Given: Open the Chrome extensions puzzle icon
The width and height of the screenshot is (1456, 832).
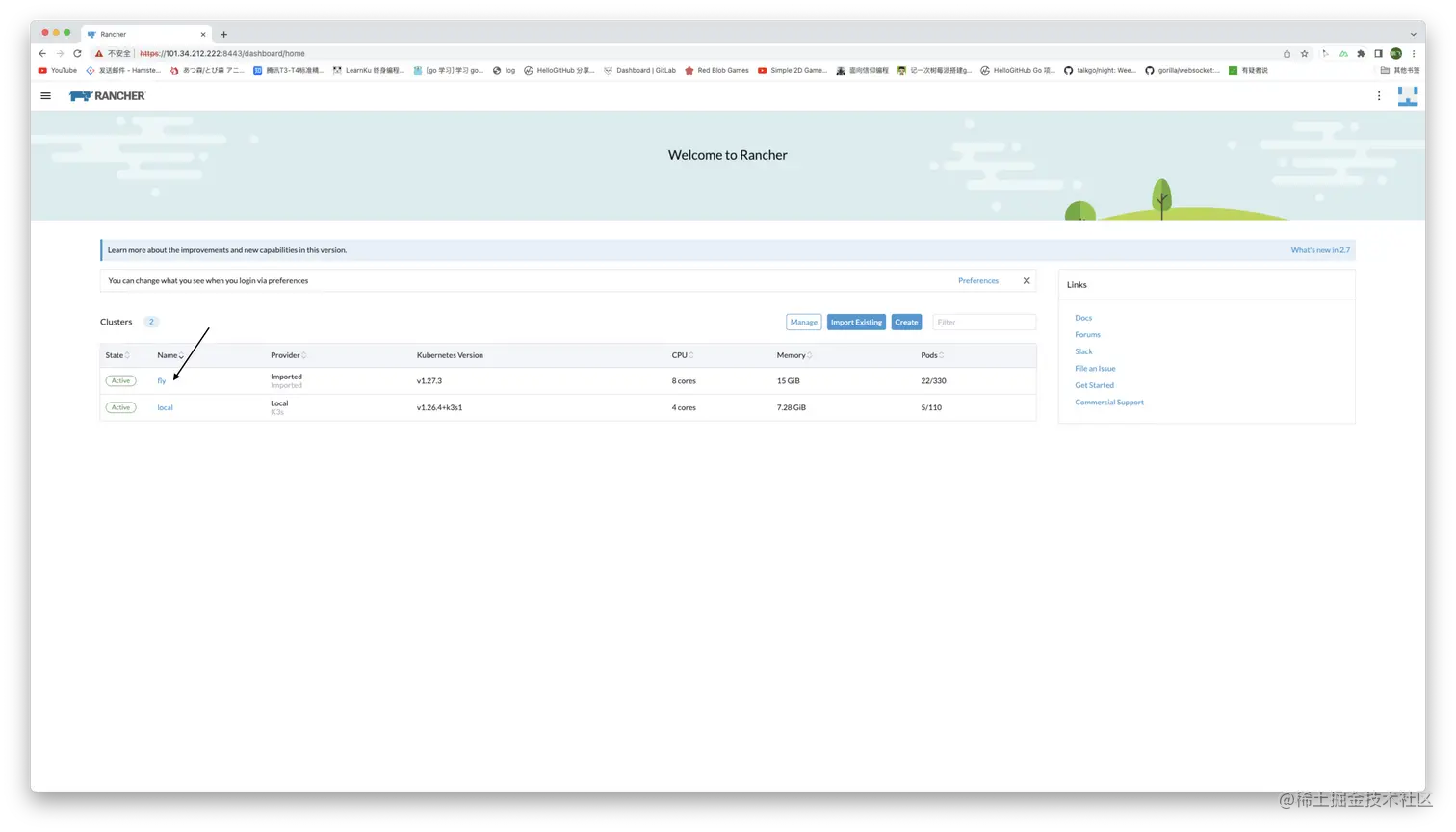Looking at the screenshot, I should [1361, 54].
